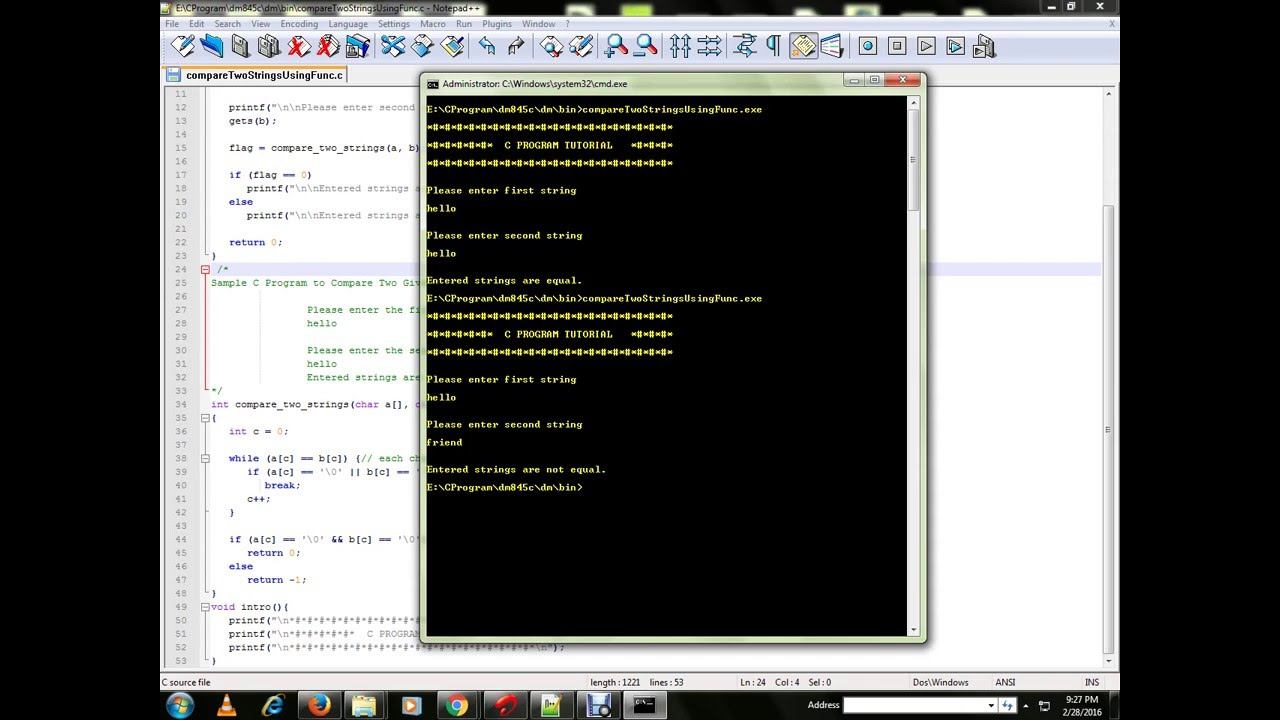Save the current recorded macro
Image resolution: width=1280 pixels, height=720 pixels.
[x=984, y=46]
